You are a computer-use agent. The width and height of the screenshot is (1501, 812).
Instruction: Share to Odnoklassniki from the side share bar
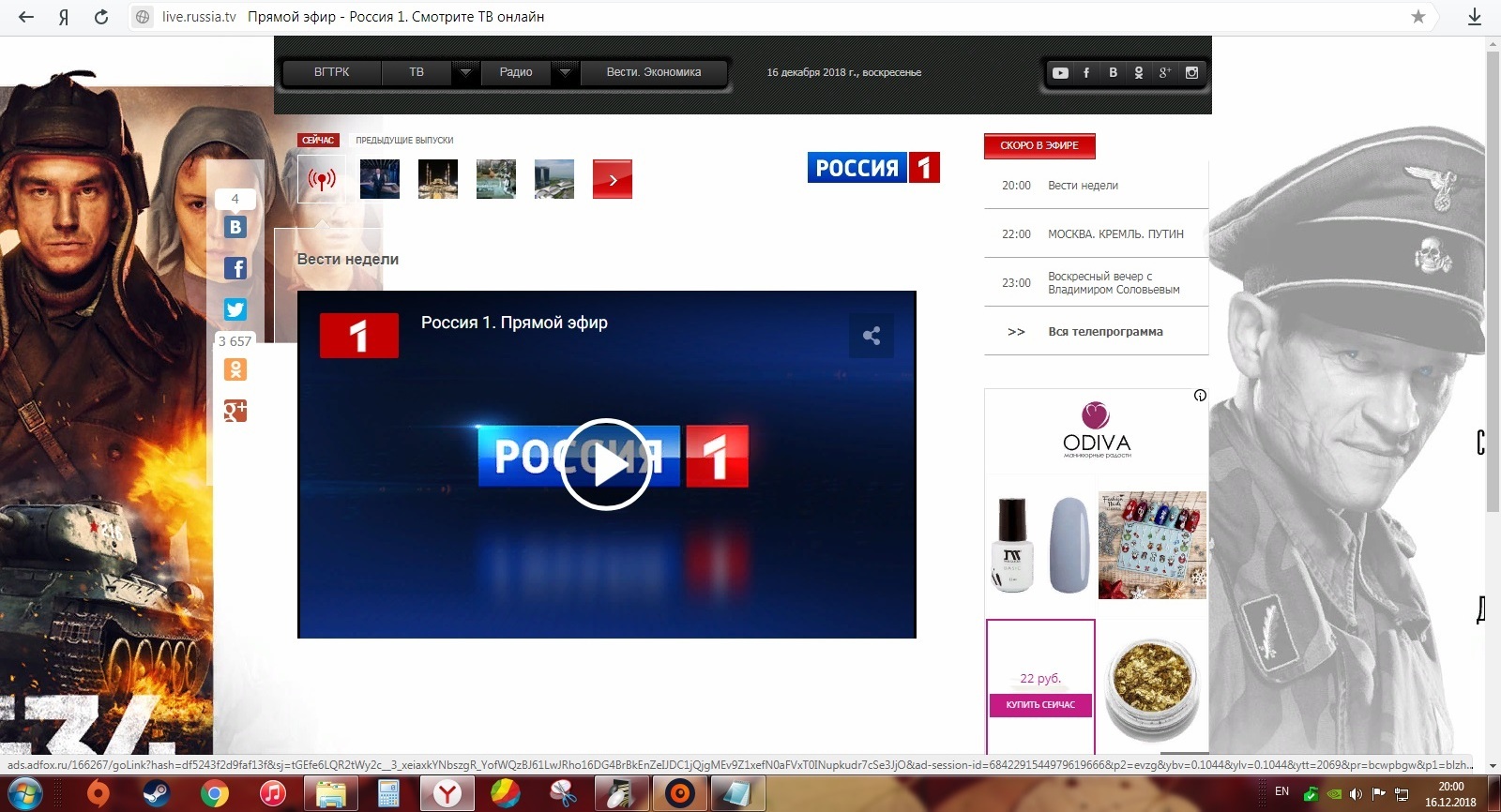point(235,369)
